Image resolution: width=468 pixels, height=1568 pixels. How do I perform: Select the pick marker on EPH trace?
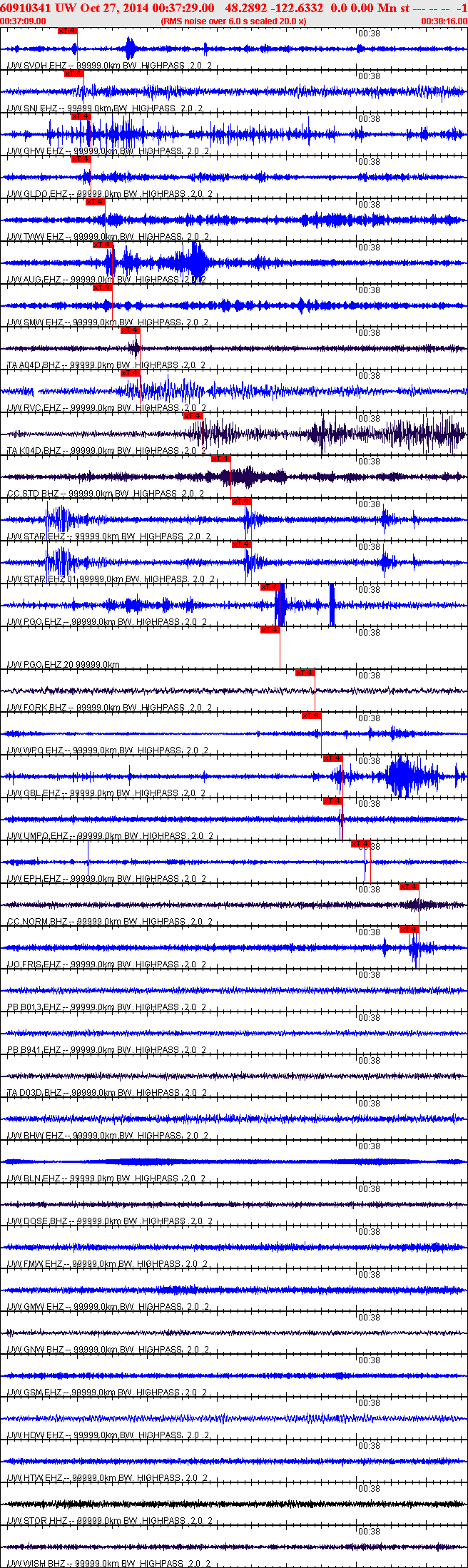(x=361, y=844)
